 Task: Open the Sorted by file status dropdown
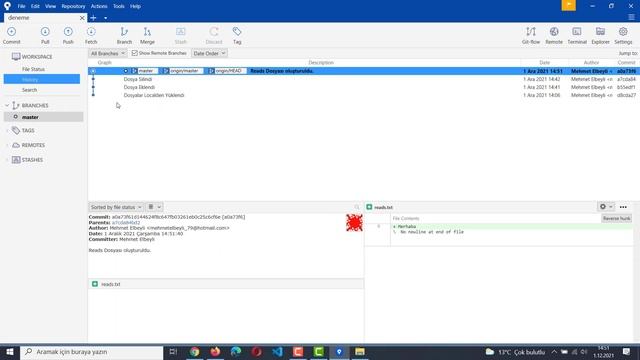(x=116, y=207)
